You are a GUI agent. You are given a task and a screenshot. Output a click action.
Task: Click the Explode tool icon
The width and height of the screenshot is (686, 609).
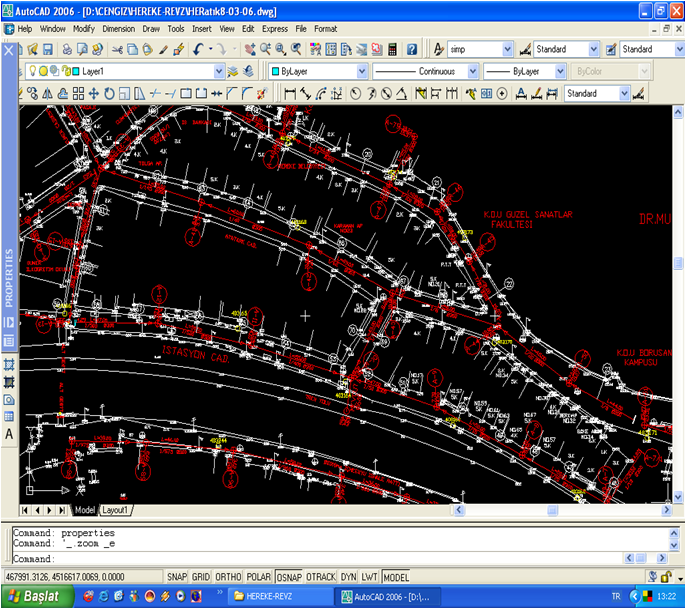pos(262,93)
